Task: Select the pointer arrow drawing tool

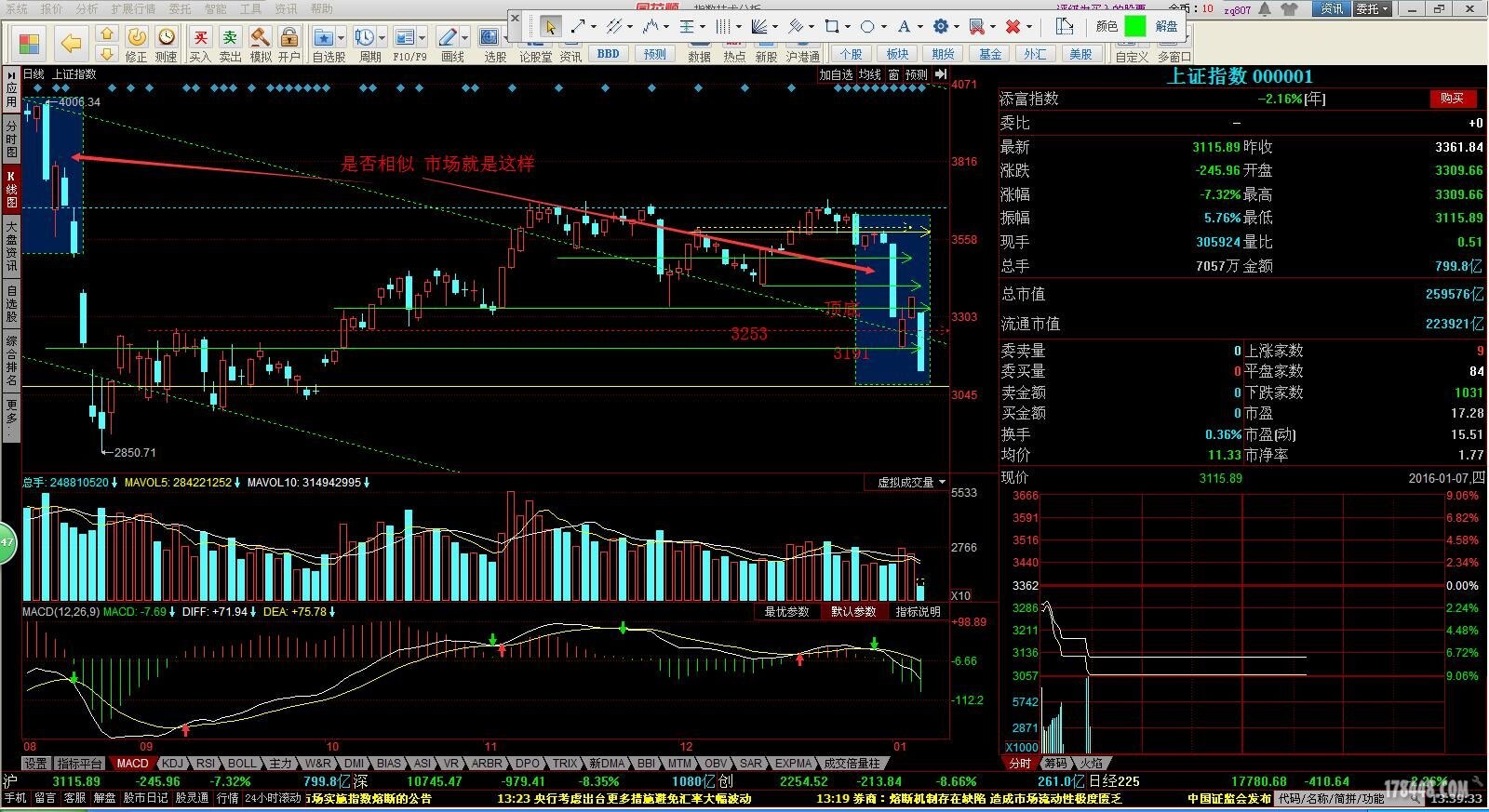Action: point(550,26)
